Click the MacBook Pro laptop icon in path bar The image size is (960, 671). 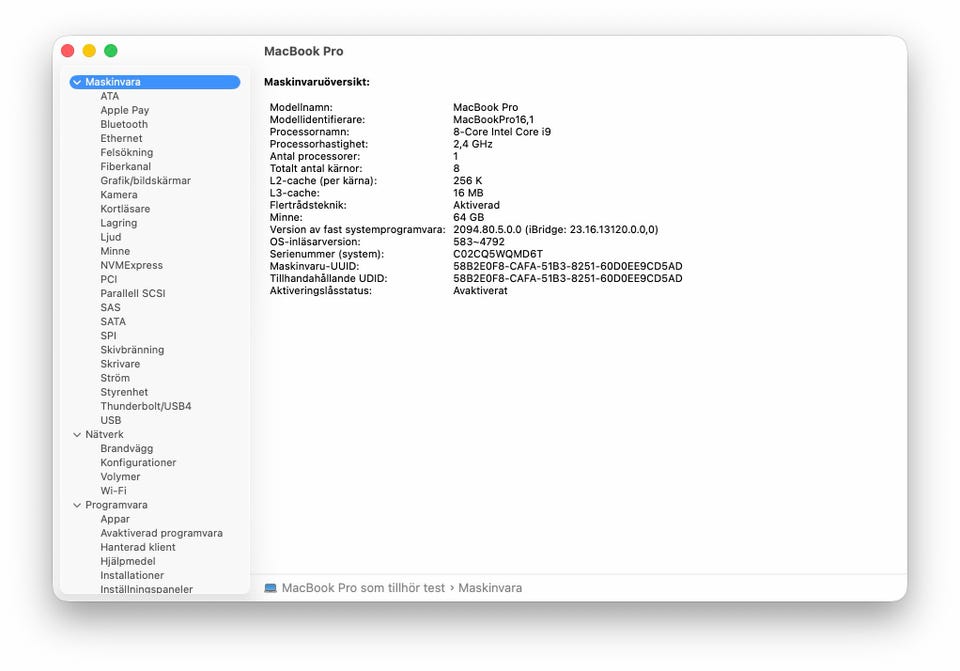pyautogui.click(x=271, y=588)
